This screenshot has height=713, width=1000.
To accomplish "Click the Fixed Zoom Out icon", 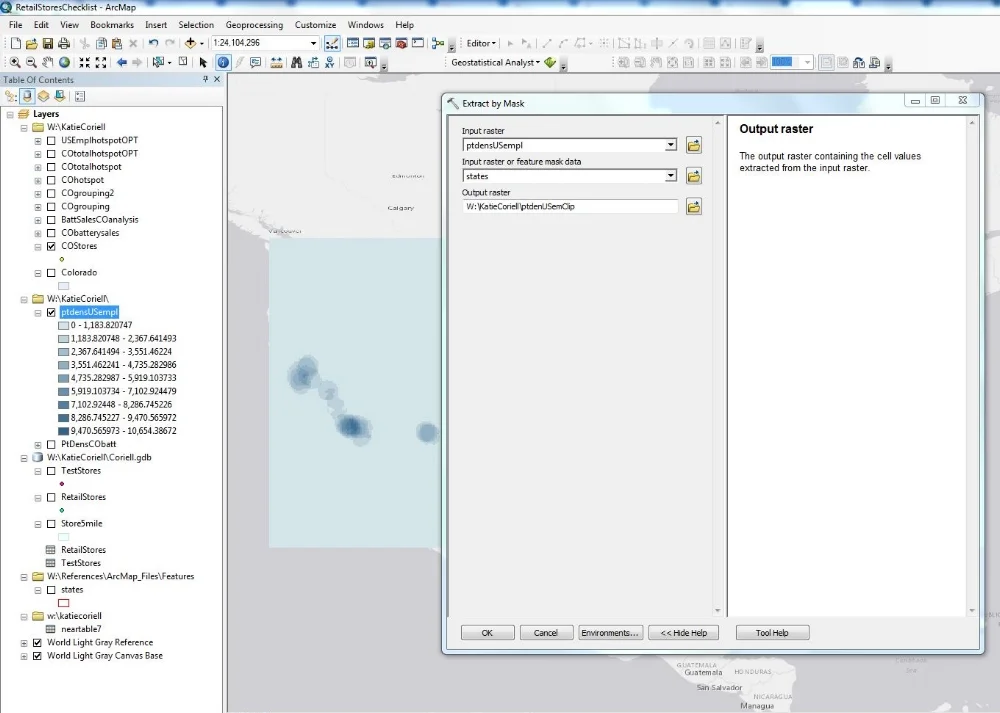I will pos(101,62).
